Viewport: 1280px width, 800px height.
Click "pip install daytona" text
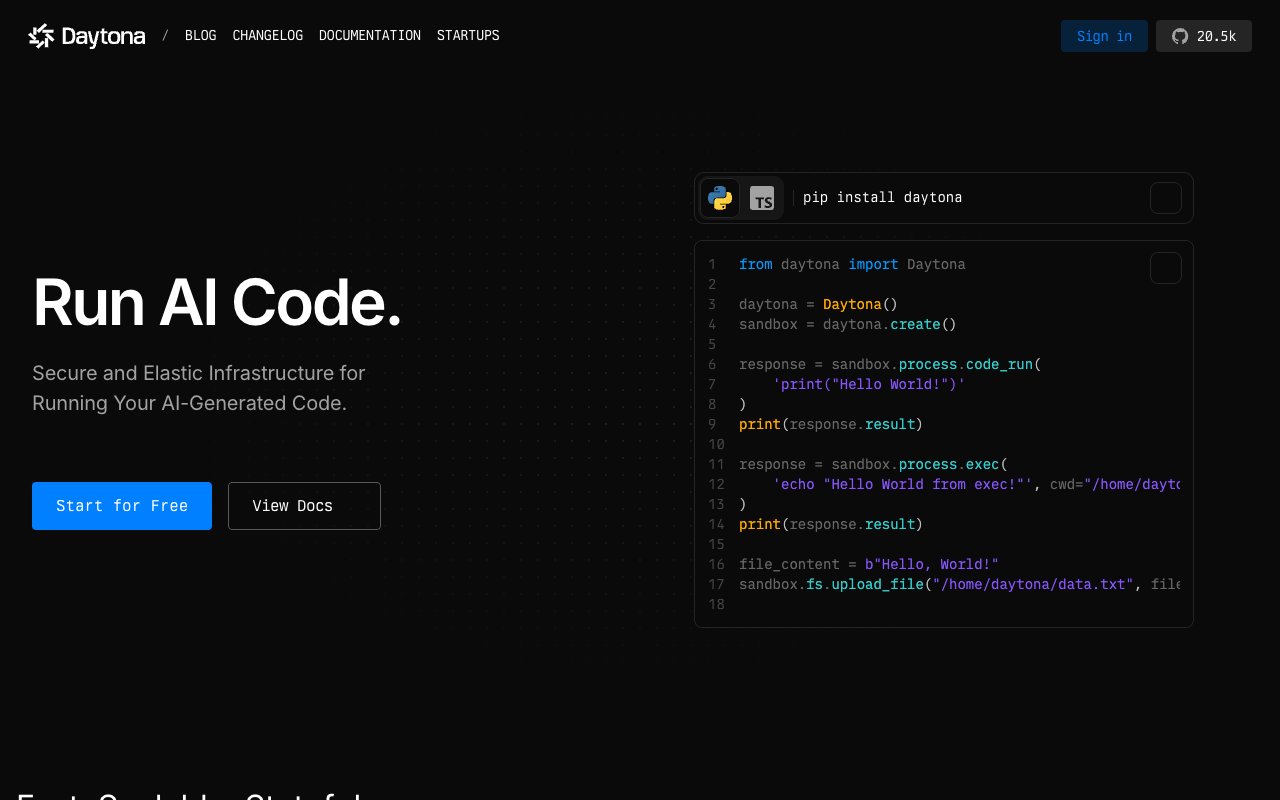pyautogui.click(x=882, y=198)
